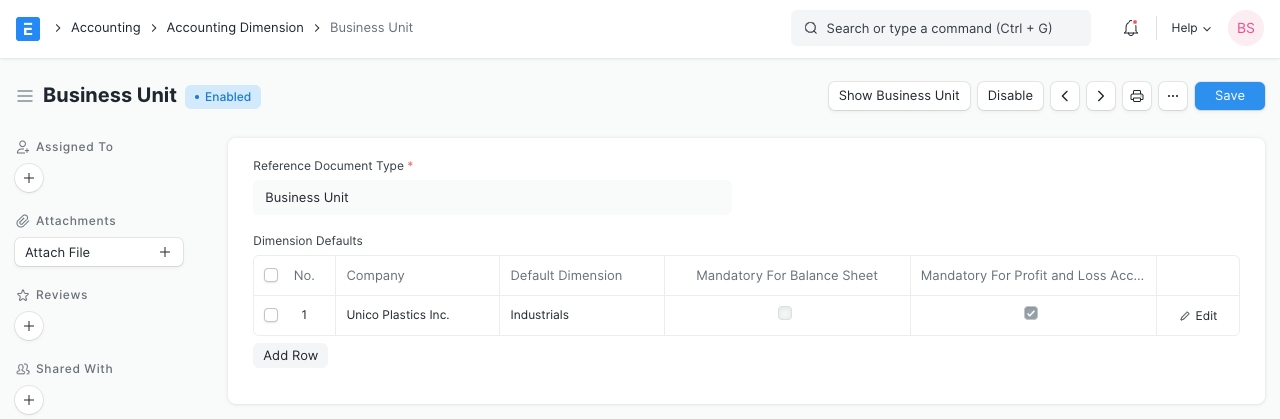Click the print icon
The height and width of the screenshot is (419, 1280).
tap(1137, 96)
